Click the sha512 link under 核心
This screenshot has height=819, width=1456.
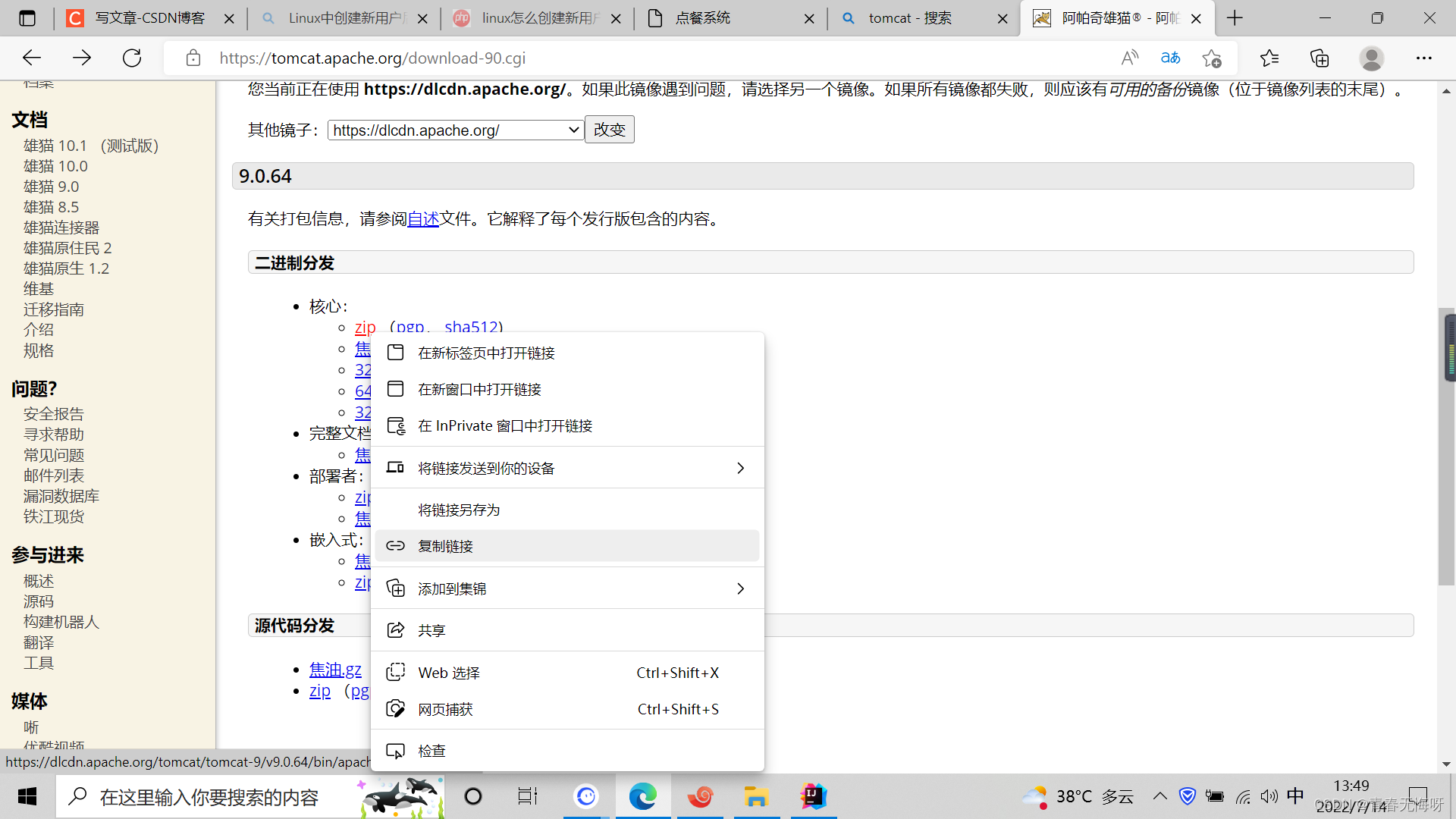pos(471,327)
